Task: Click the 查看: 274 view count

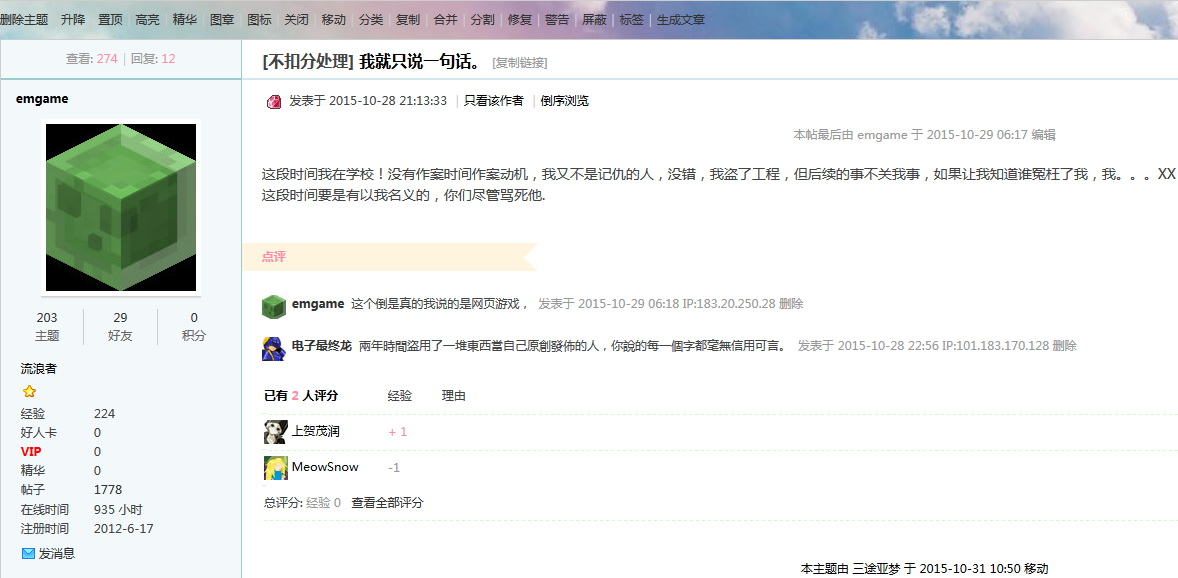Action: pyautogui.click(x=92, y=59)
